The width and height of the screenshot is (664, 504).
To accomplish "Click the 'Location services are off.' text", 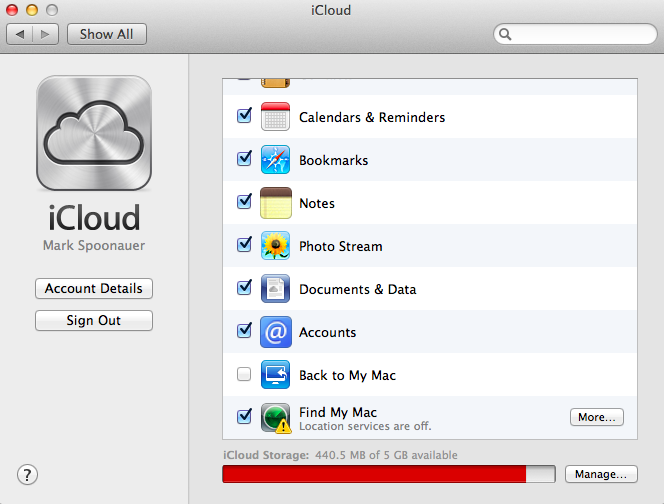I will coord(365,426).
